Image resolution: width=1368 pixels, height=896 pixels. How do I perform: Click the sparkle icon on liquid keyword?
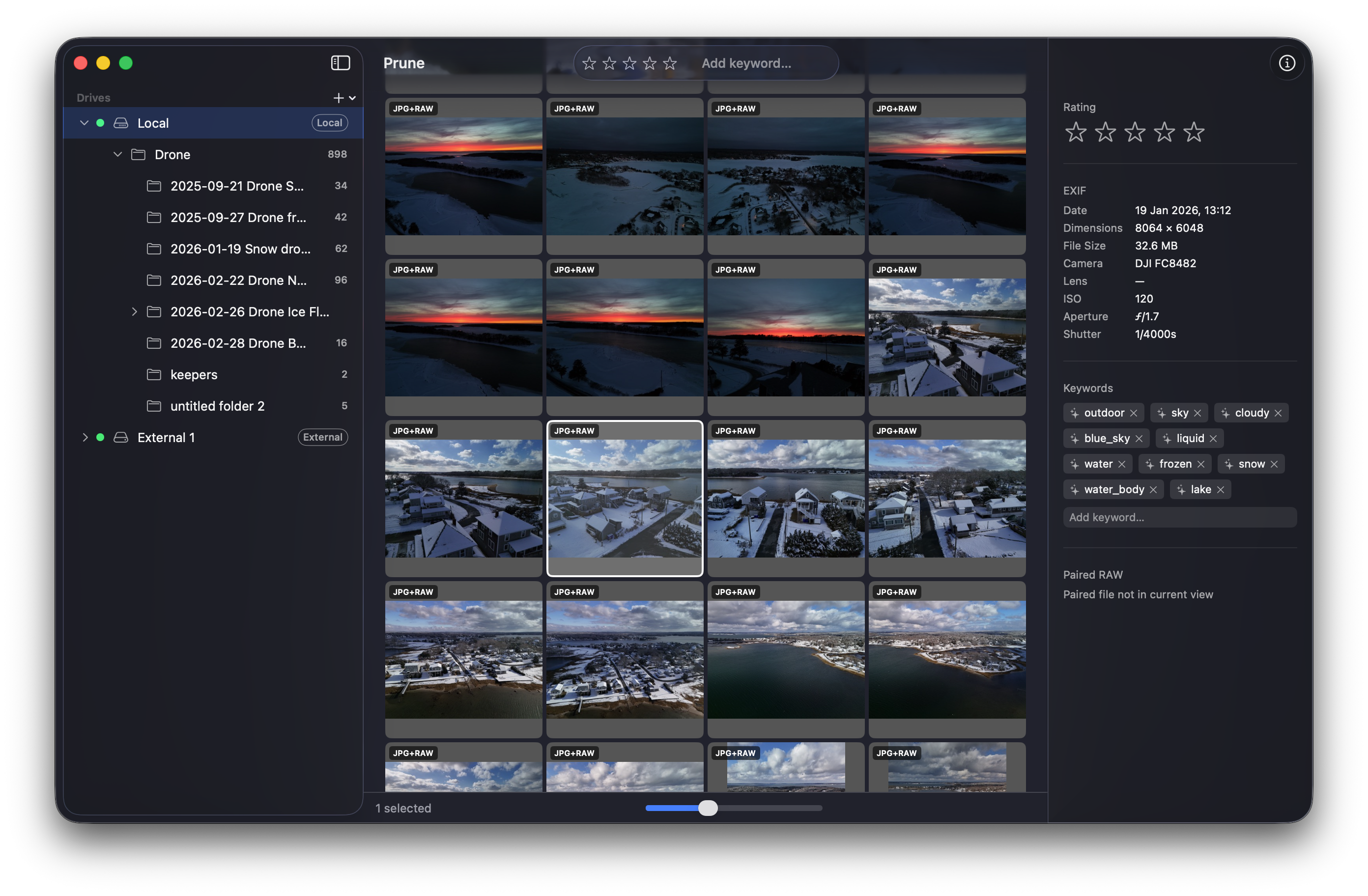tap(1166, 439)
